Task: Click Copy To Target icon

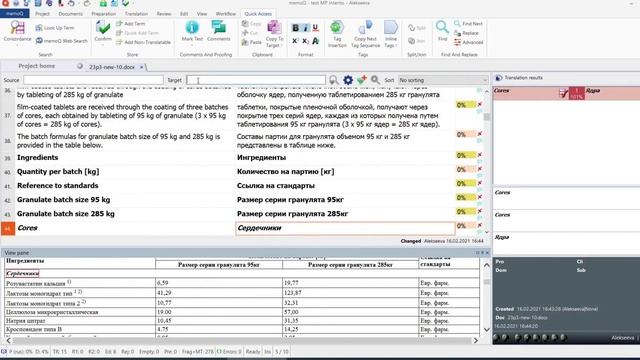Action: click(274, 28)
